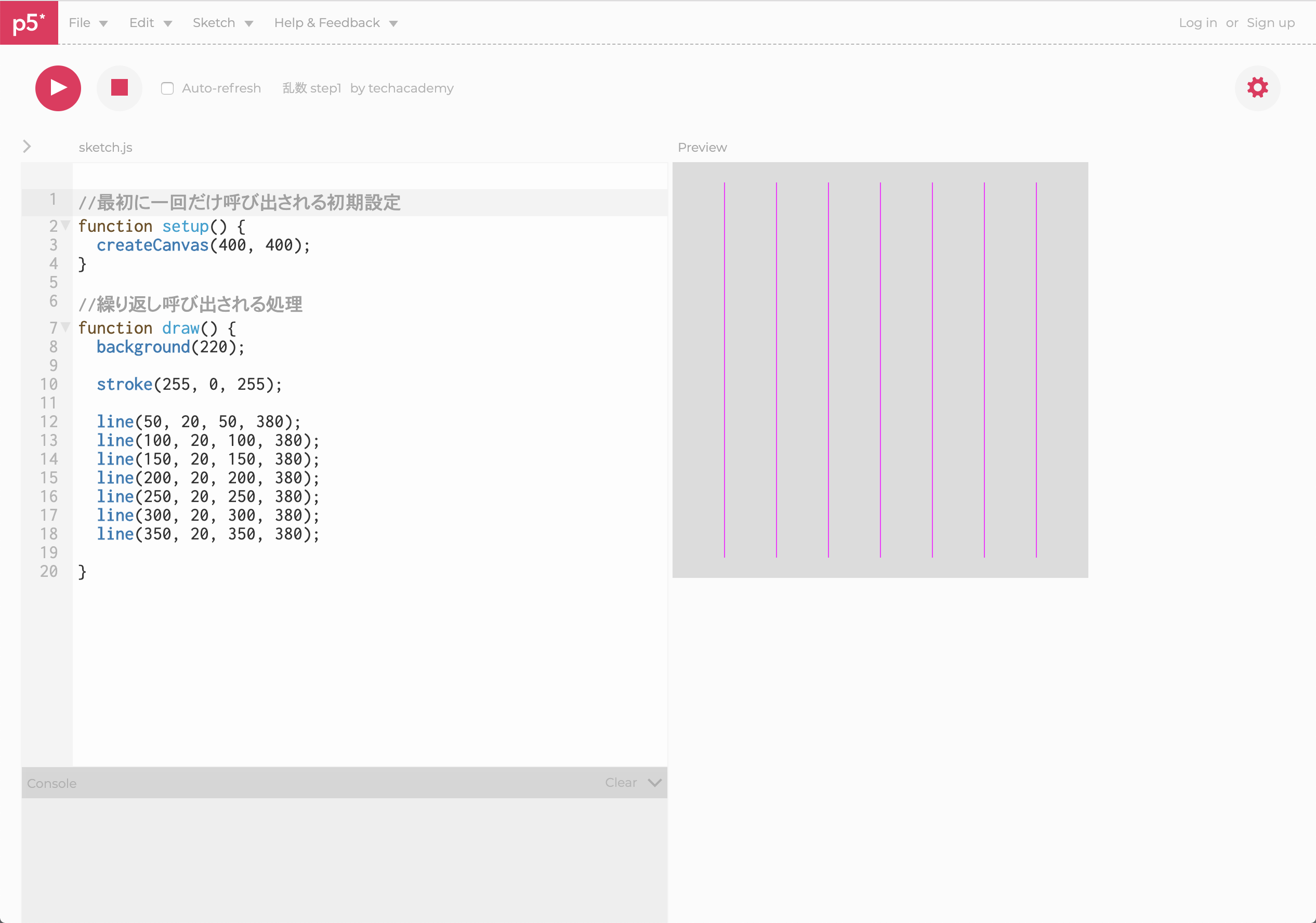The image size is (1316, 923).
Task: Enable the Auto-refresh checkbox
Action: pos(167,88)
